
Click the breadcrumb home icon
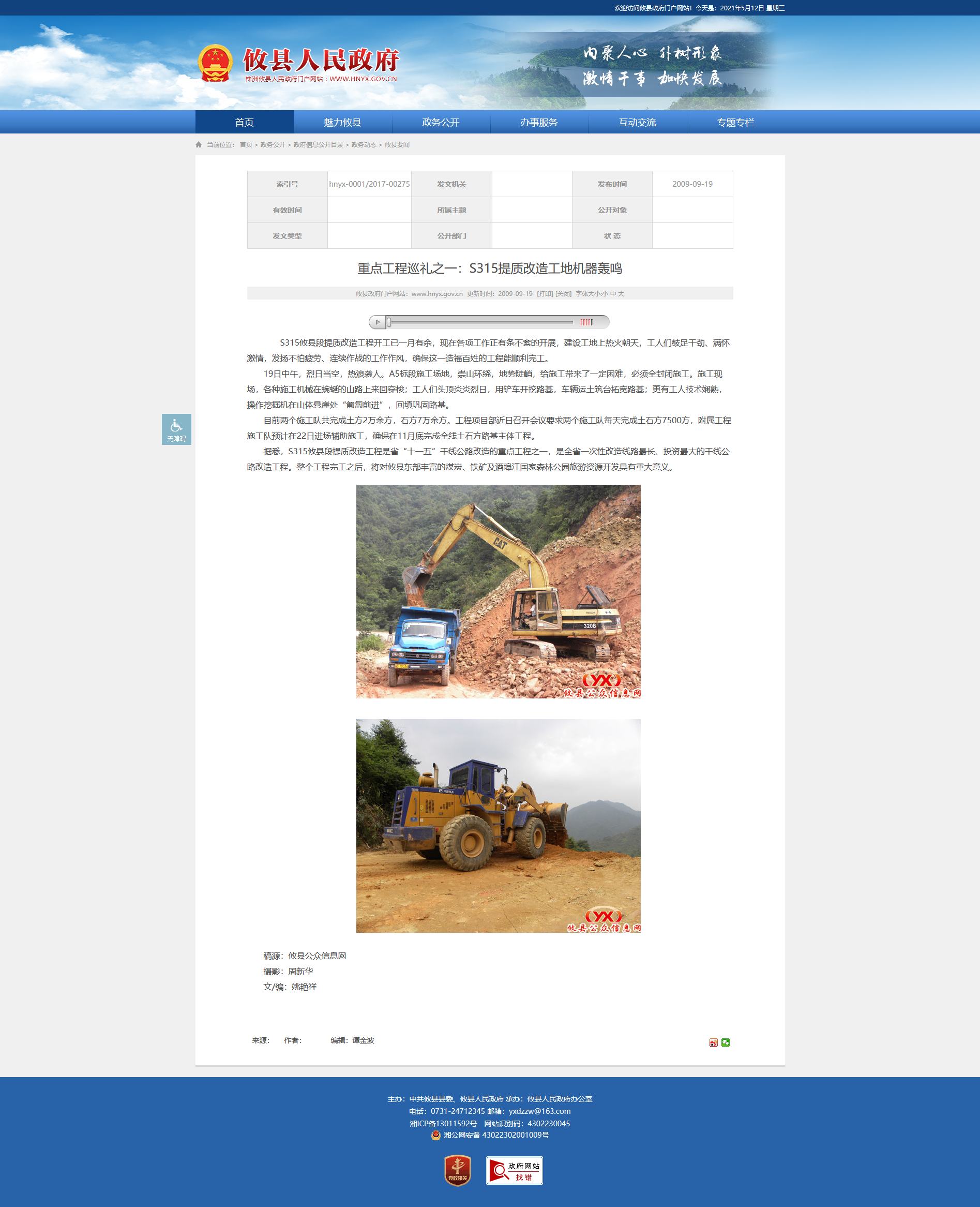(x=199, y=144)
